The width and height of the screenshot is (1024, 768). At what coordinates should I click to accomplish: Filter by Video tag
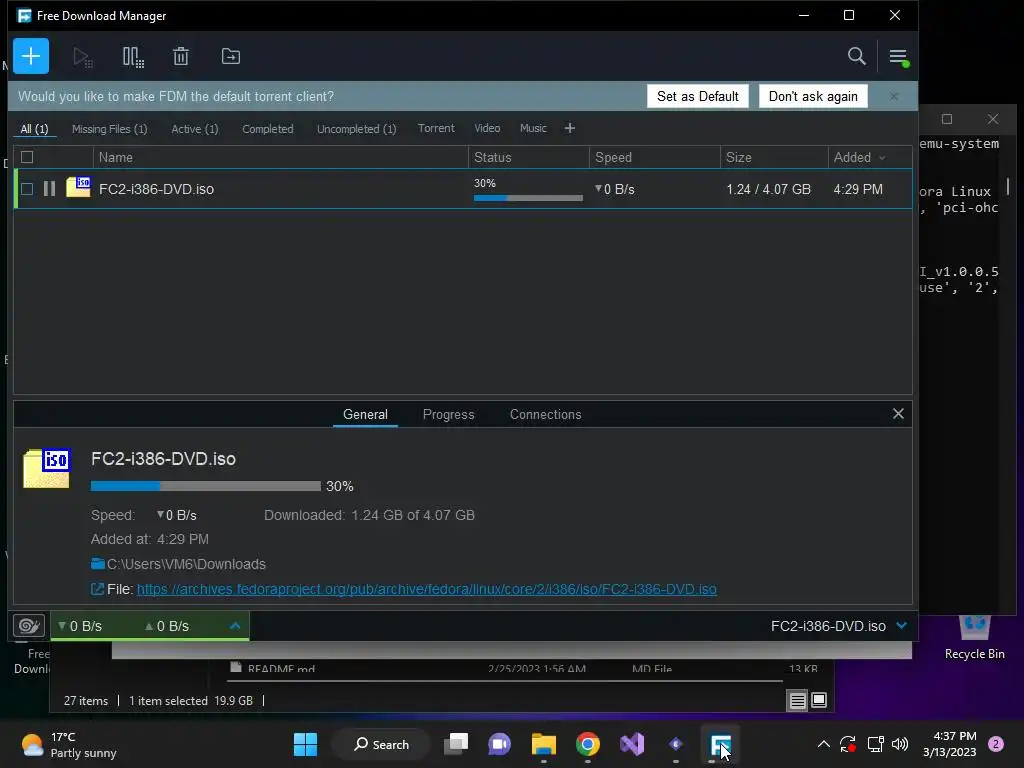487,128
